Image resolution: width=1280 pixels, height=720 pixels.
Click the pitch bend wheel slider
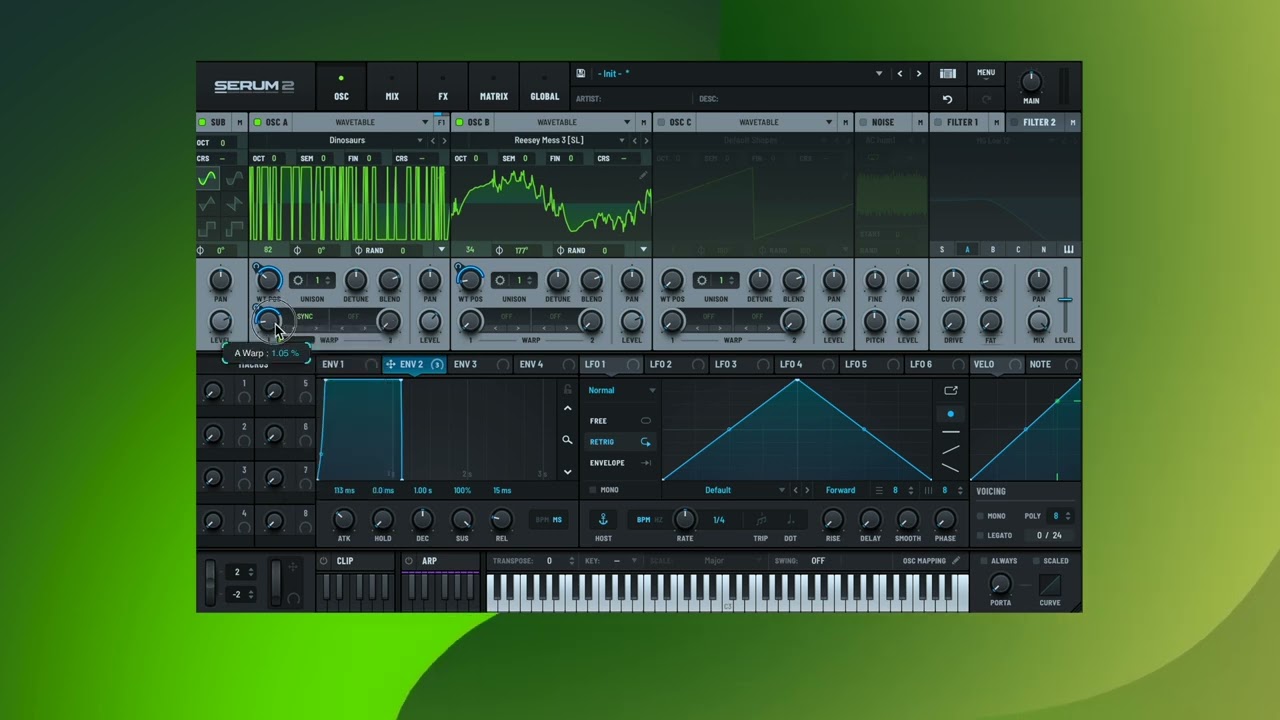(x=210, y=583)
